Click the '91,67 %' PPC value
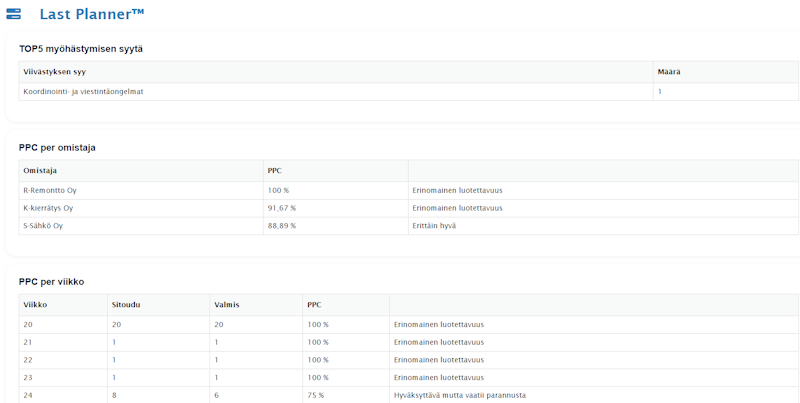The height and width of the screenshot is (403, 800). tap(282, 208)
